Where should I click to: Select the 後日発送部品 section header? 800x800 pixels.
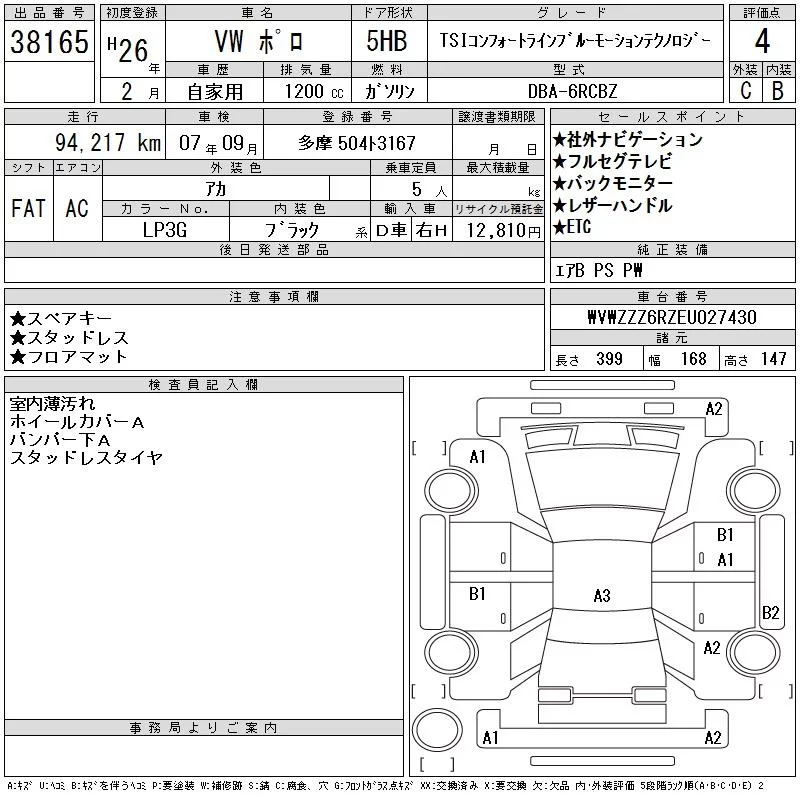(x=274, y=250)
